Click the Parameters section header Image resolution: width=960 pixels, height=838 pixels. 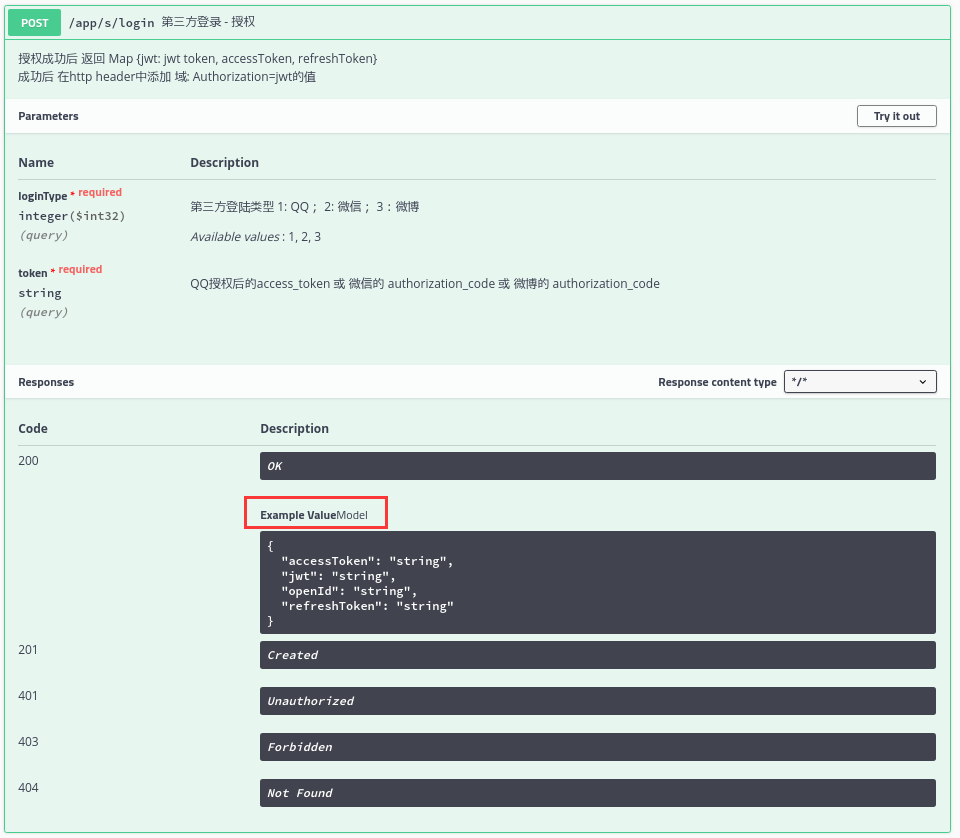tap(48, 116)
